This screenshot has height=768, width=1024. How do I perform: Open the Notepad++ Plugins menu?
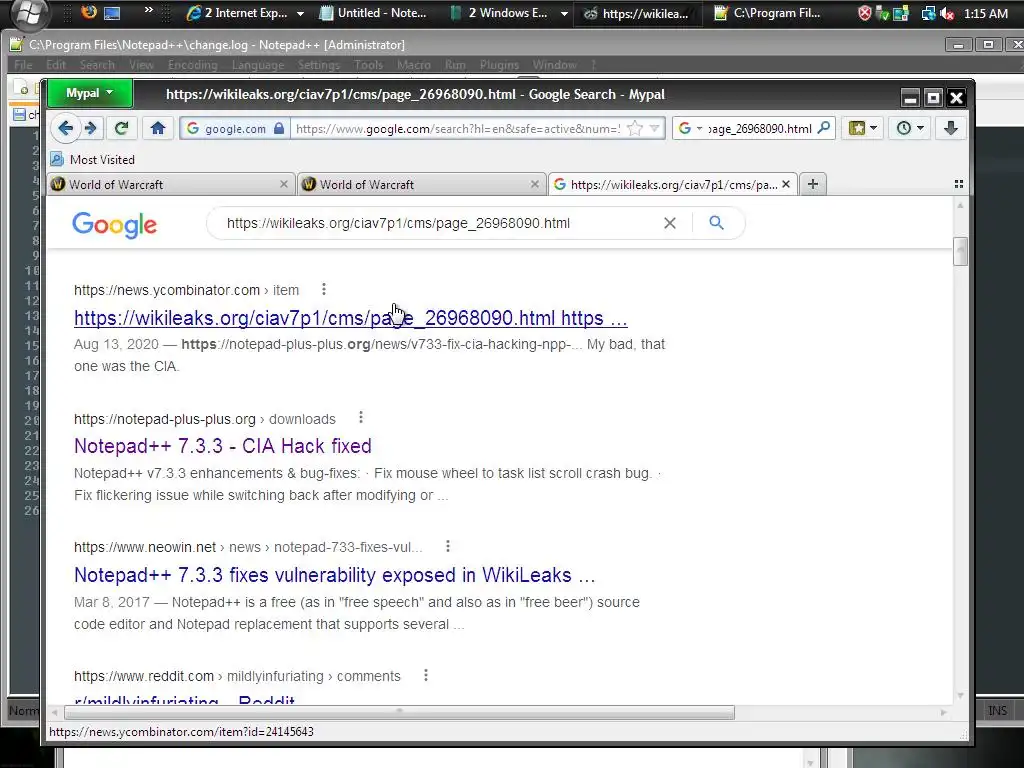pos(499,65)
